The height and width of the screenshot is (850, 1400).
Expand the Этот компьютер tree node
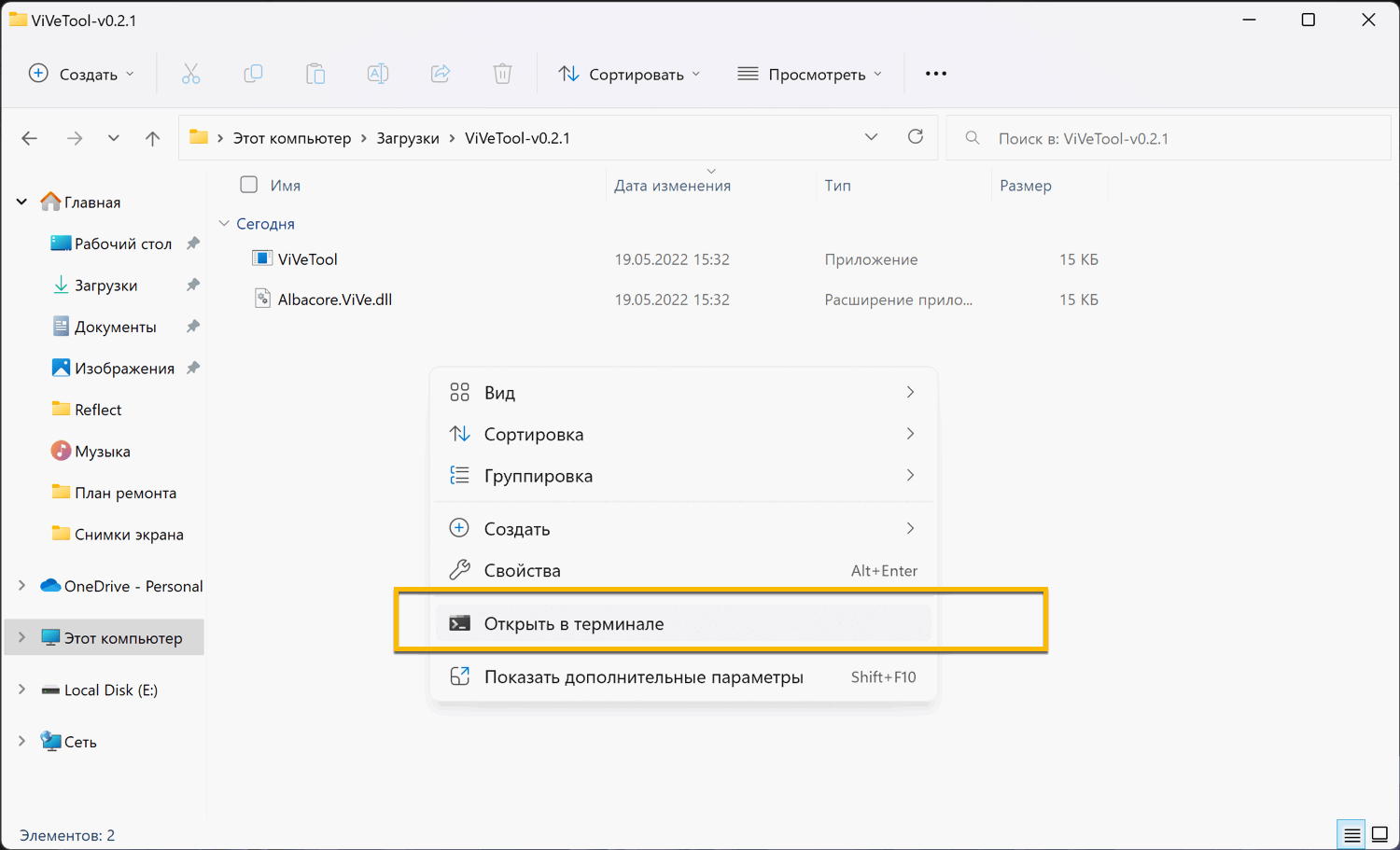point(21,637)
